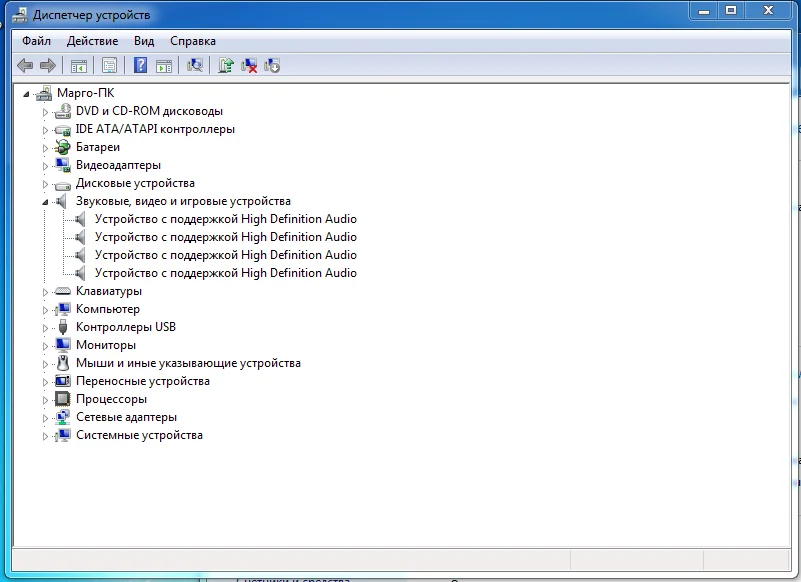This screenshot has width=801, height=582.
Task: Select second High Definition Audio device
Action: 226,237
